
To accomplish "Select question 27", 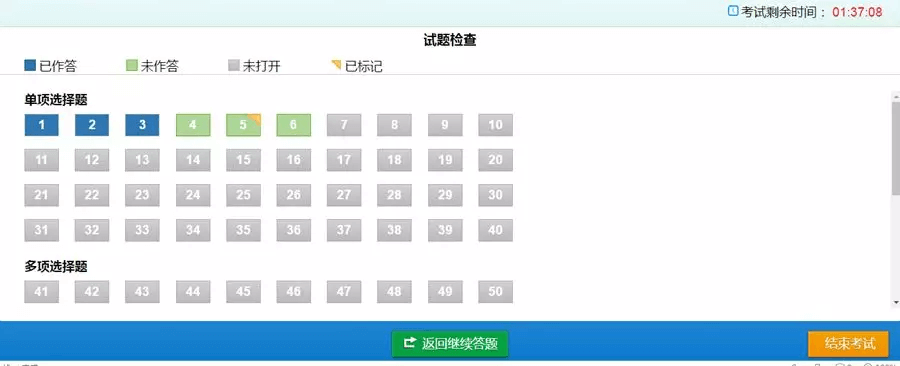I will click(x=344, y=195).
